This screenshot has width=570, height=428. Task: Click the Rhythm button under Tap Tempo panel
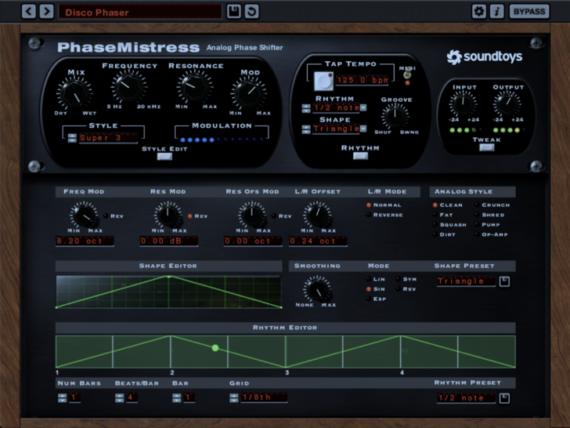(x=360, y=156)
